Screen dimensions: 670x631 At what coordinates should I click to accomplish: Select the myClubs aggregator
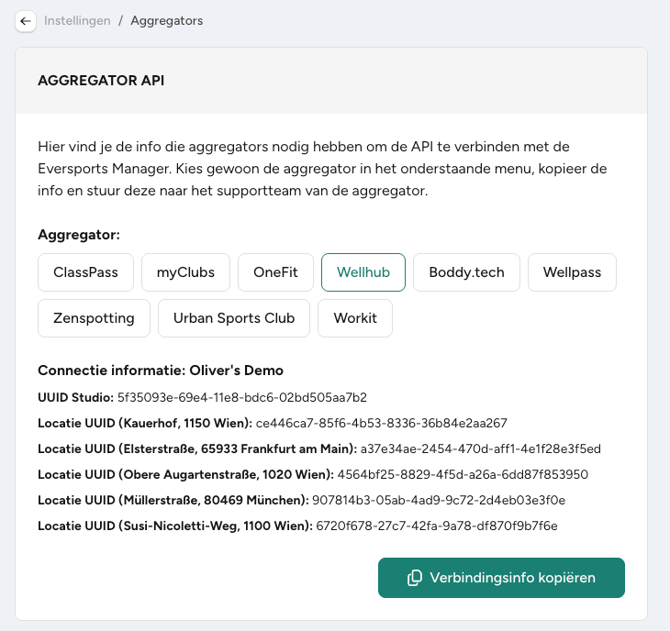[x=185, y=273]
